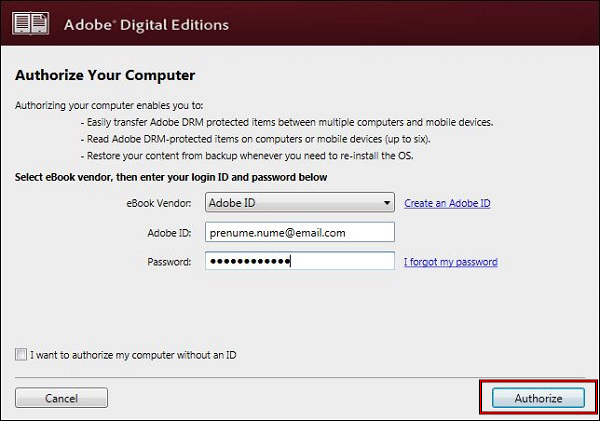Click the Adobe ID field label

click(x=170, y=233)
